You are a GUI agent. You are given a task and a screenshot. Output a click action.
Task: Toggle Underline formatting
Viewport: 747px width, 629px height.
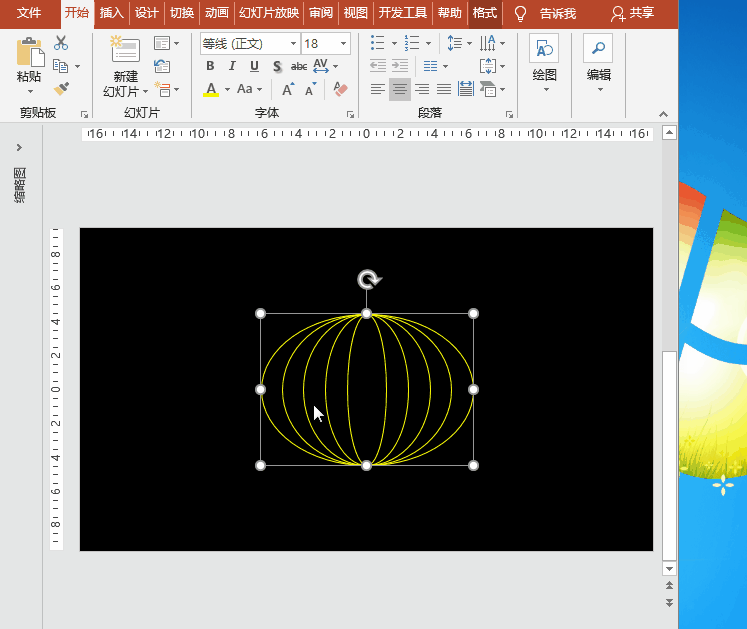(x=254, y=66)
